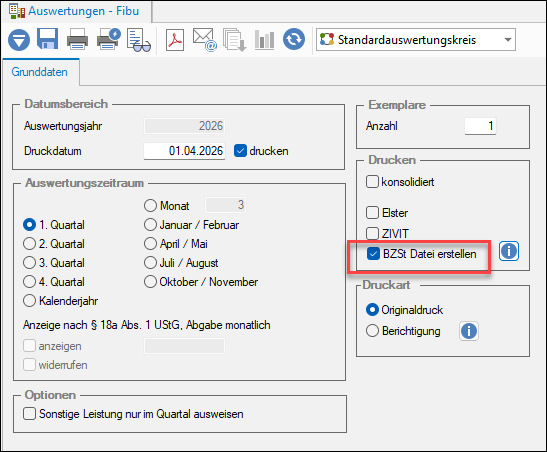Select the Kalenderjahr radio button

[x=29, y=300]
